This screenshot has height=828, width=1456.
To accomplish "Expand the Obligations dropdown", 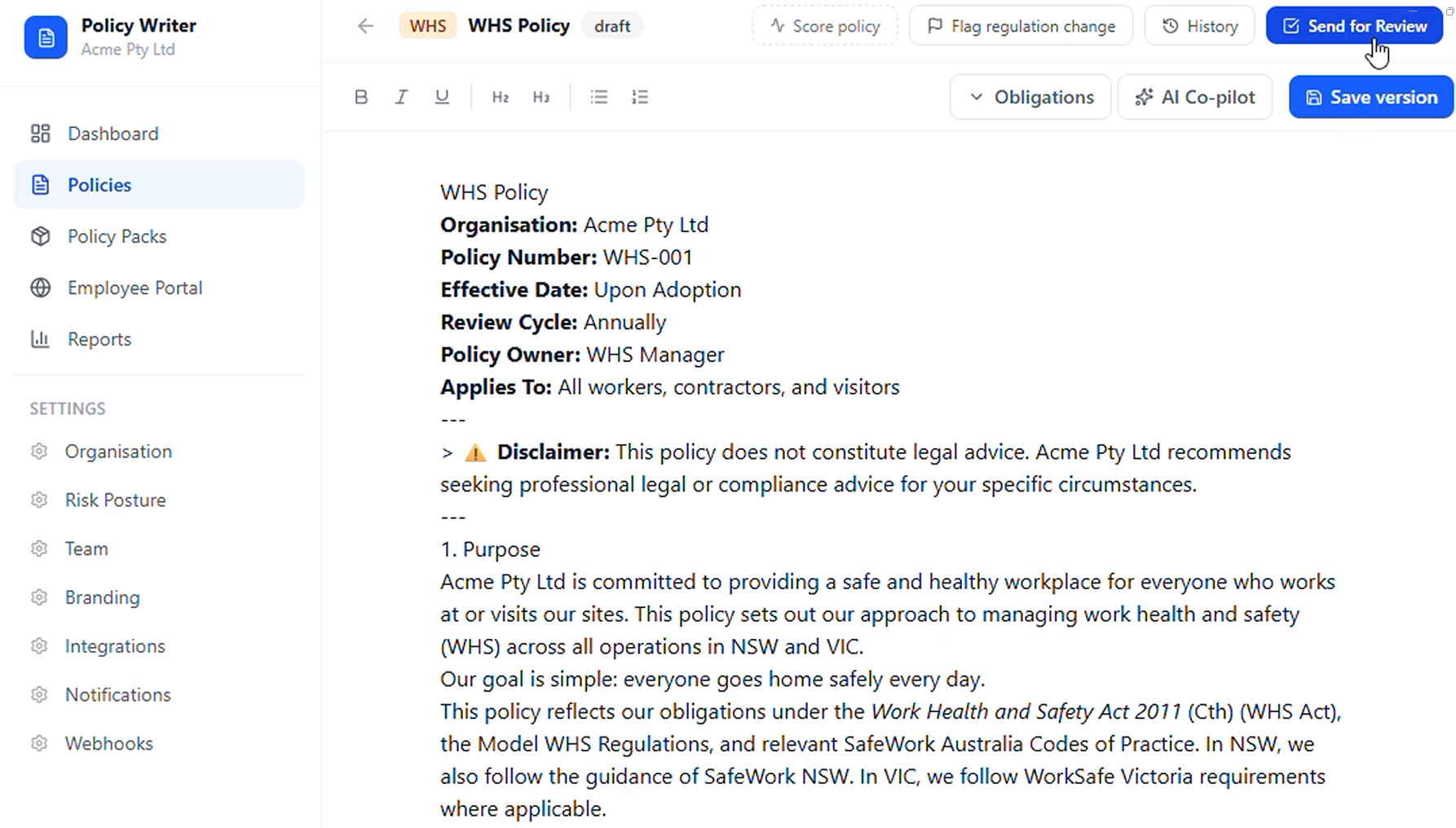I will tap(1030, 97).
